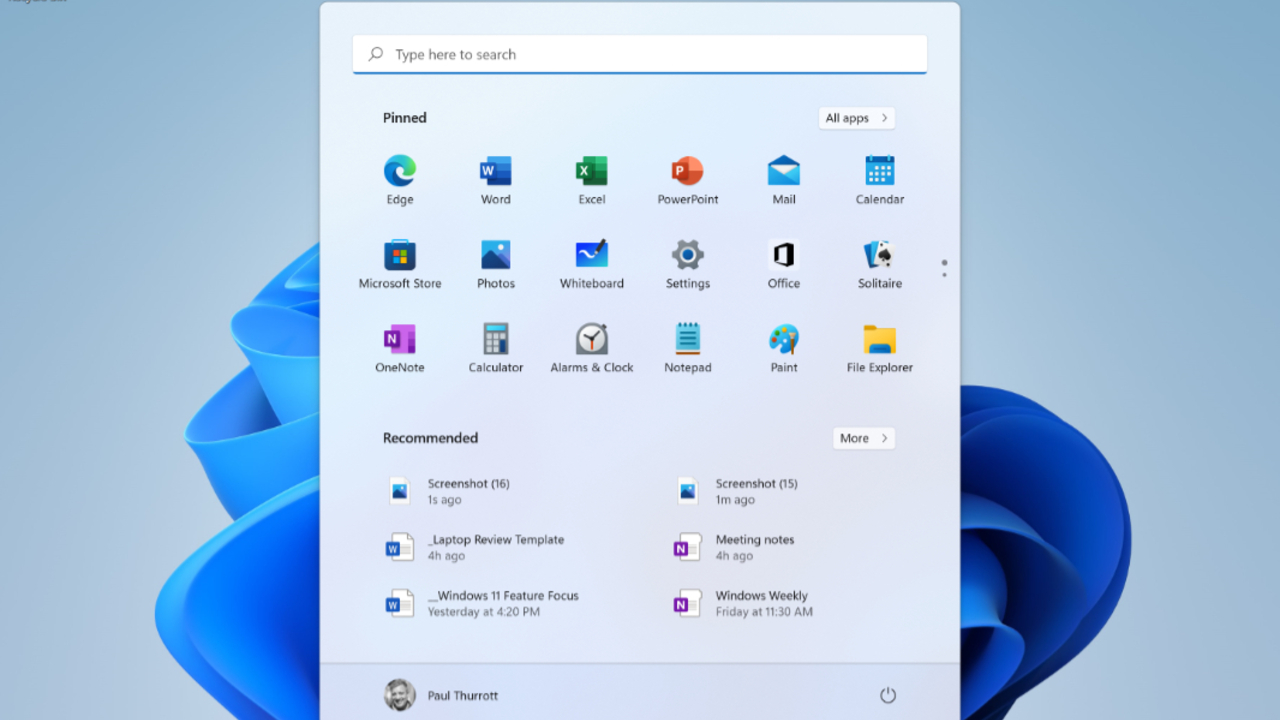The image size is (1280, 720).
Task: Open the Mail app
Action: [x=784, y=180]
